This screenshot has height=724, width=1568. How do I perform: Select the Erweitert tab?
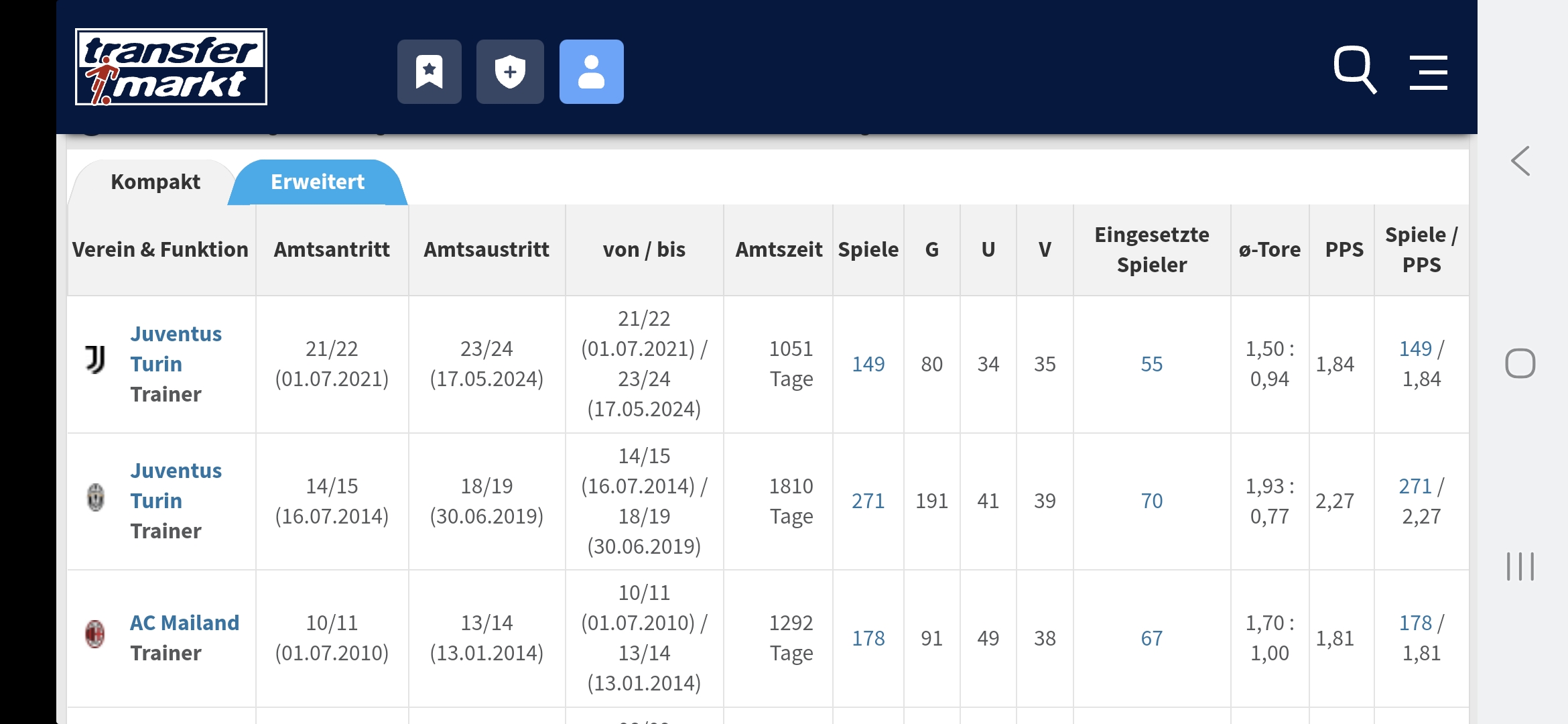click(318, 182)
